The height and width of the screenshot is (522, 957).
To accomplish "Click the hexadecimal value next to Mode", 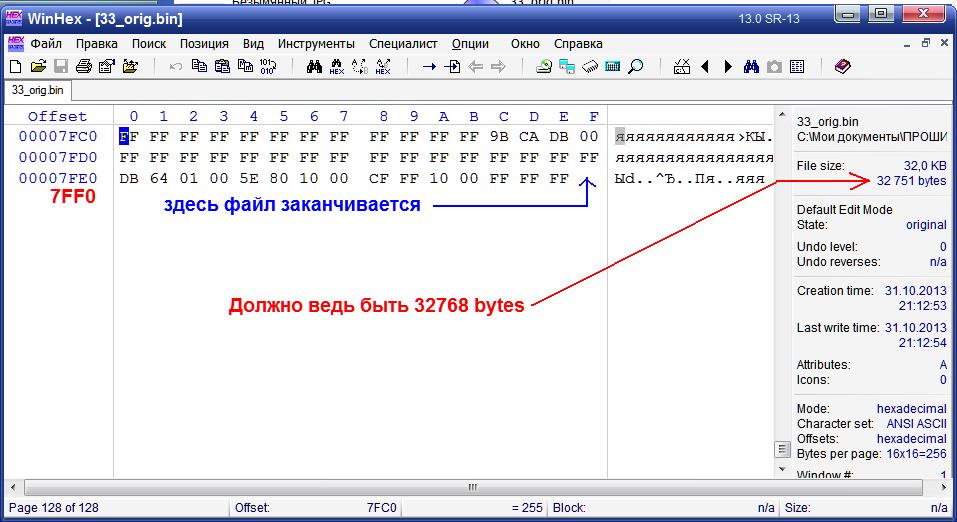I will tap(912, 408).
